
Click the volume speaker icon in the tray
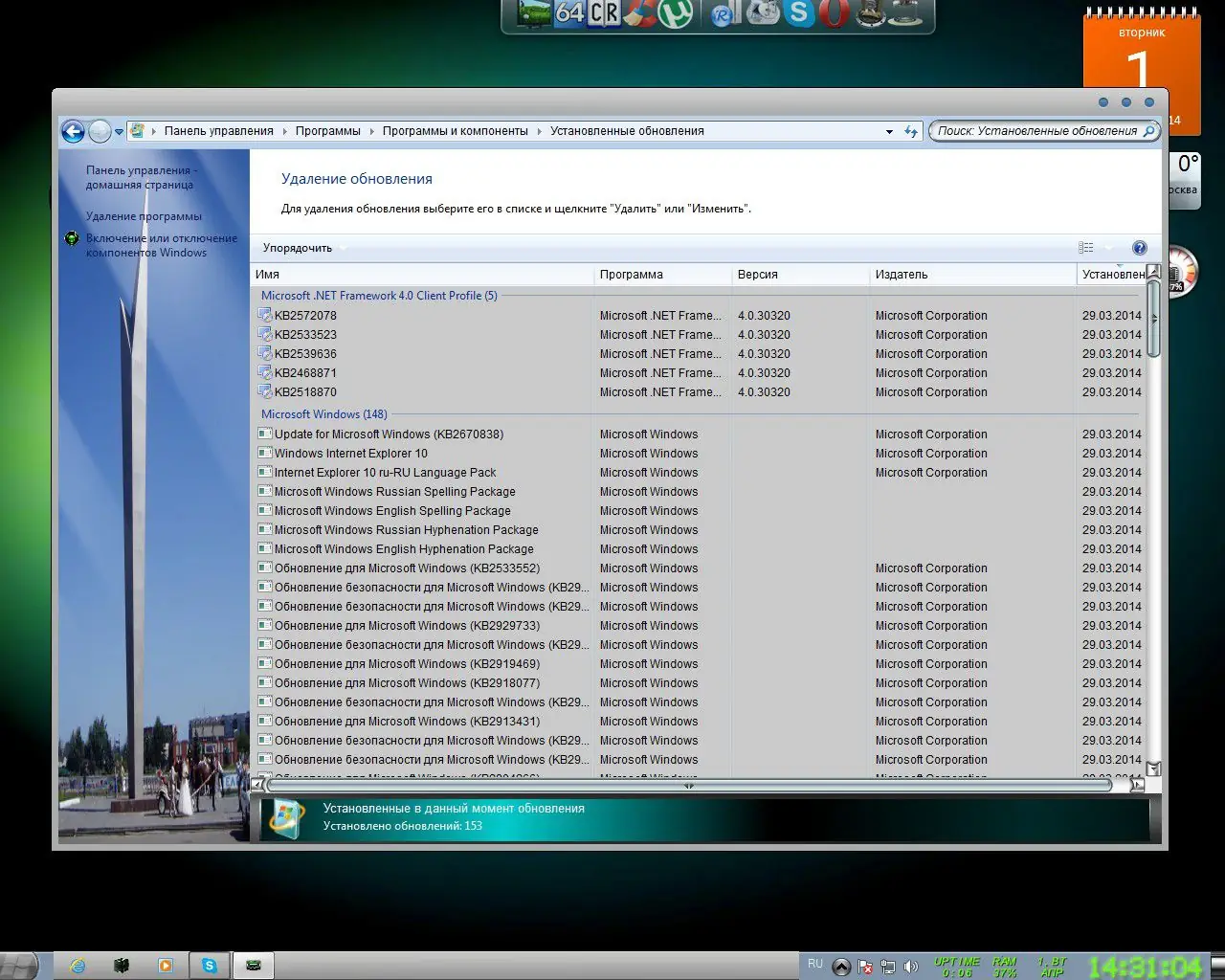click(911, 967)
